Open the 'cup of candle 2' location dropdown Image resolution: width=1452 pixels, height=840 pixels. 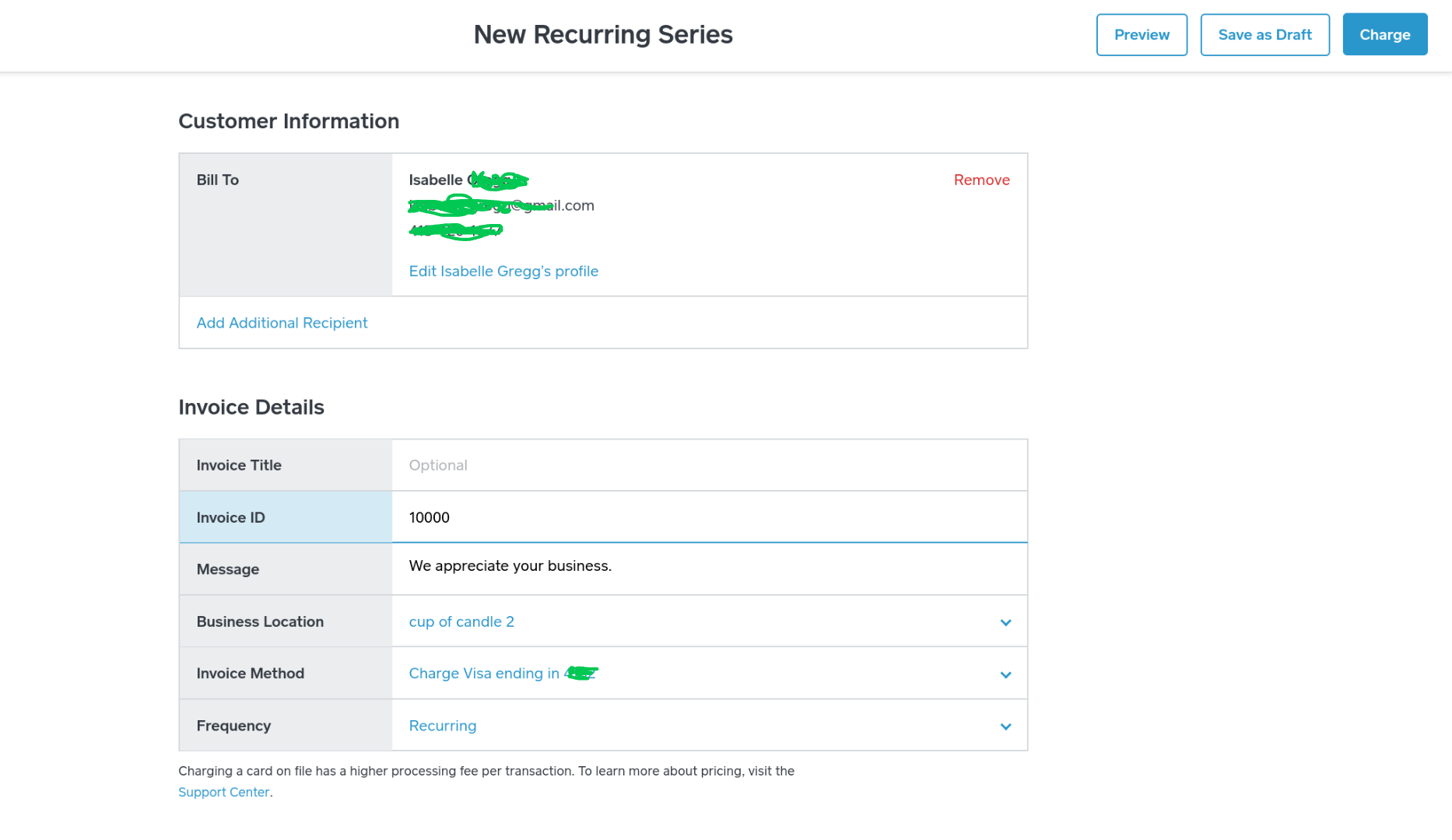[x=461, y=621]
